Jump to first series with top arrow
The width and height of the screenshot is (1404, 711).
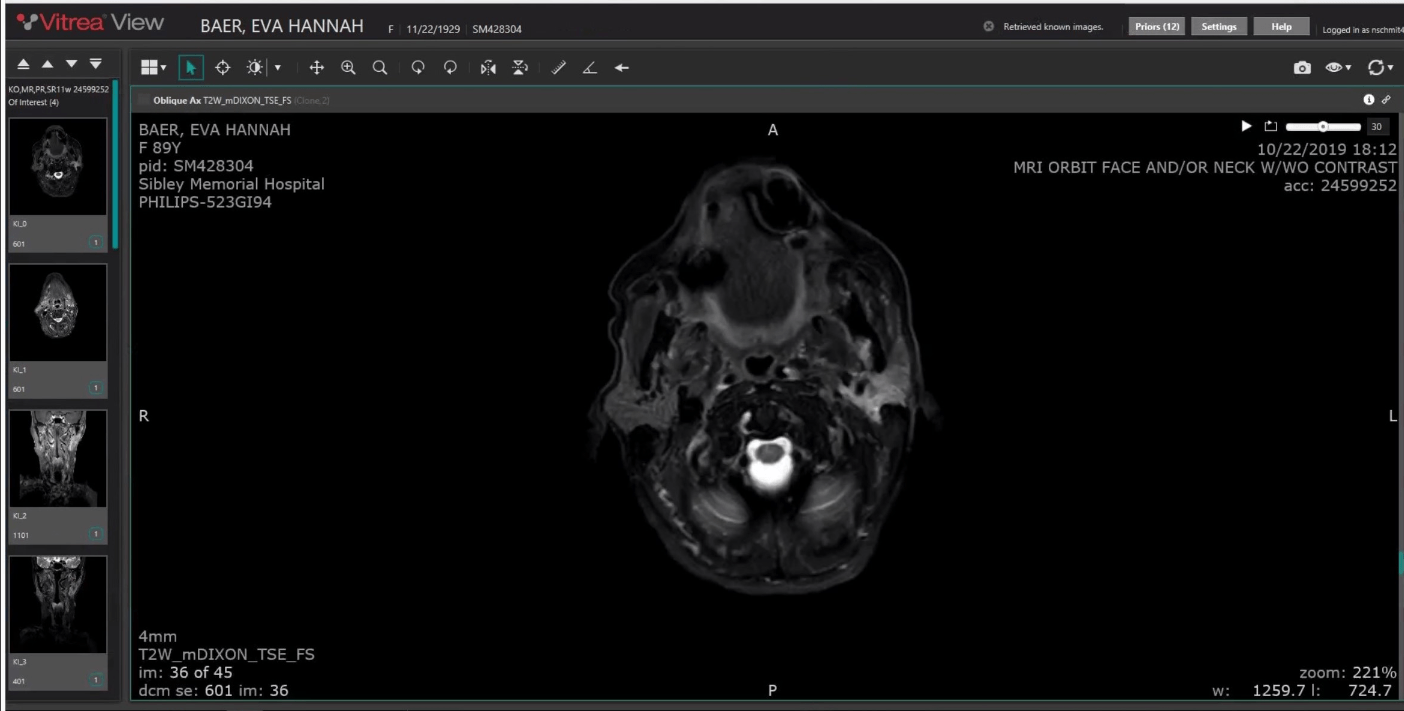click(x=24, y=64)
